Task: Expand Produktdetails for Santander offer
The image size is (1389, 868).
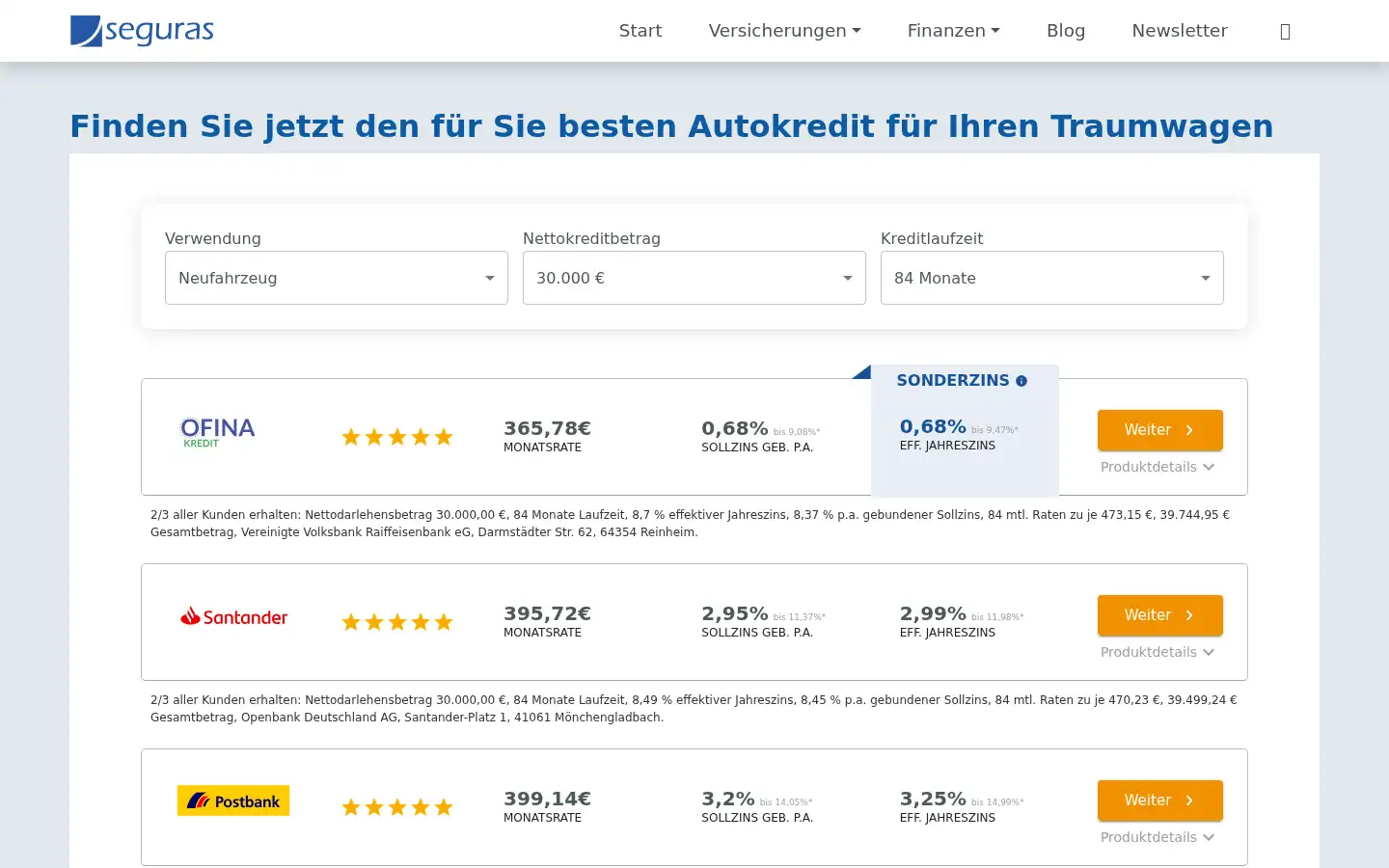Action: [x=1157, y=652]
